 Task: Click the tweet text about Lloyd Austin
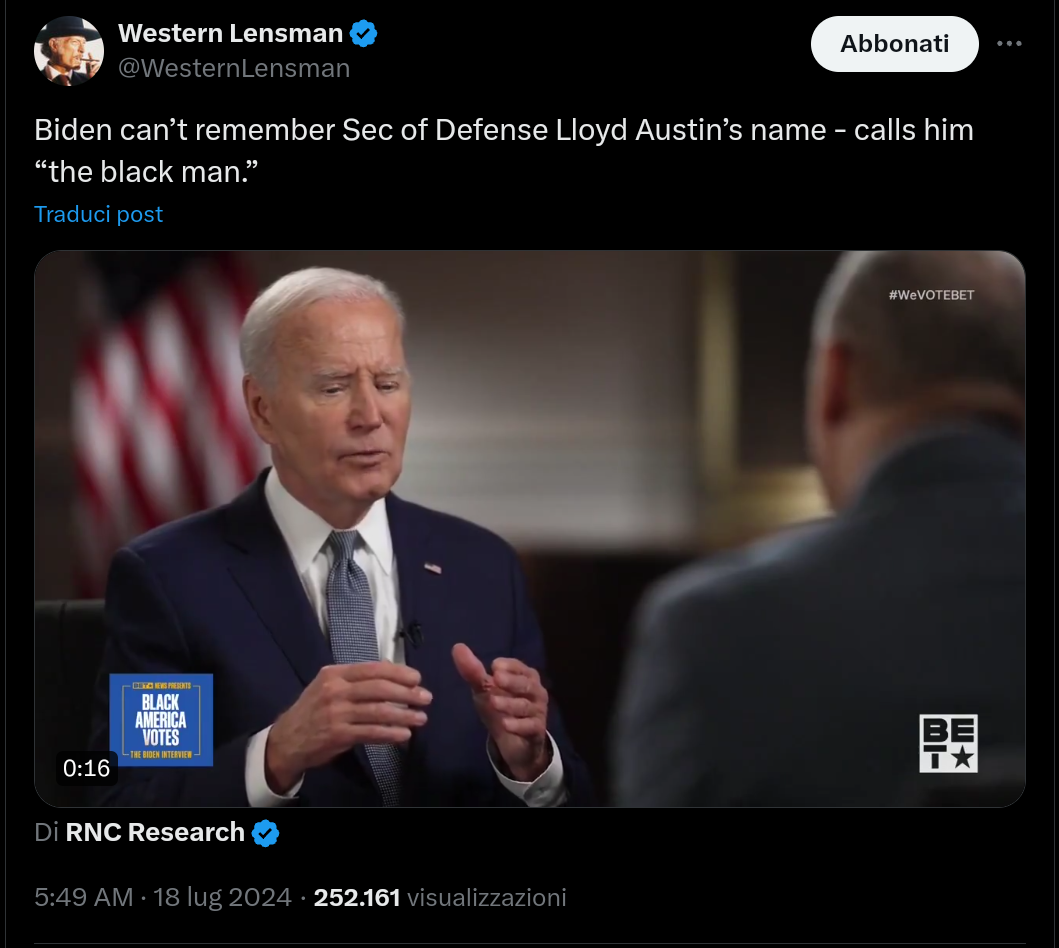504,150
